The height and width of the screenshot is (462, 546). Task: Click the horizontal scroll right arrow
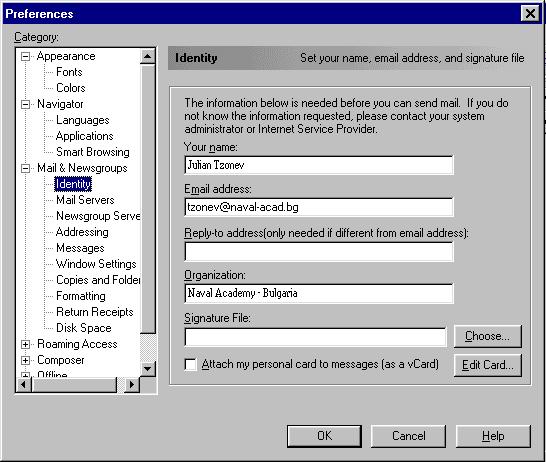click(132, 385)
